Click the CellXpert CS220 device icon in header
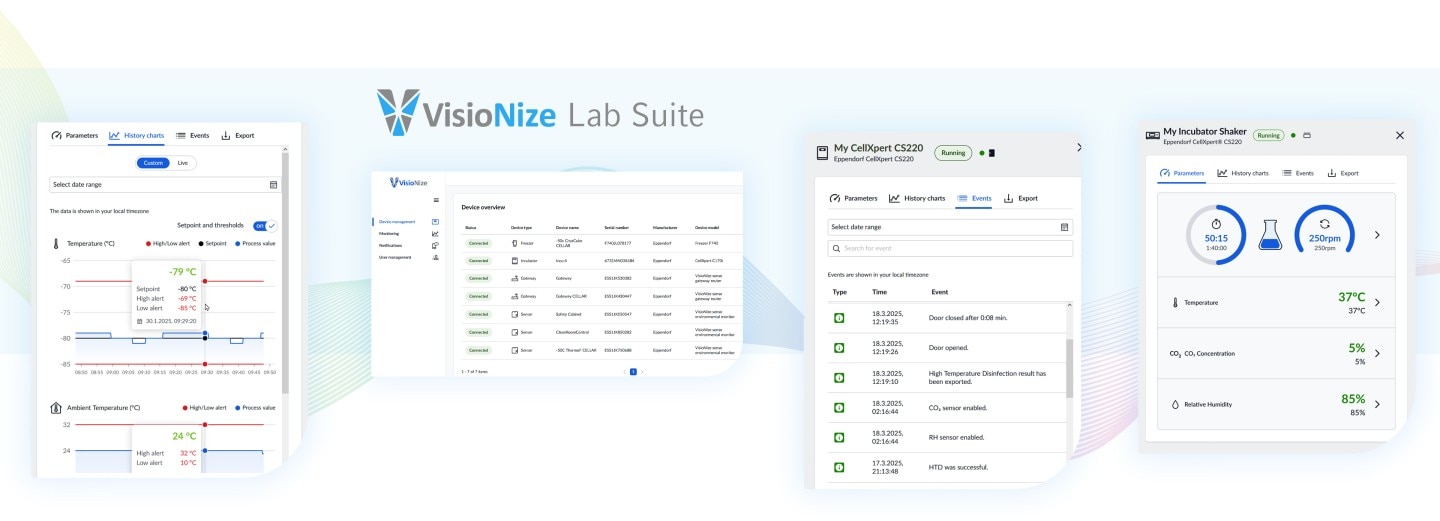 pos(822,153)
